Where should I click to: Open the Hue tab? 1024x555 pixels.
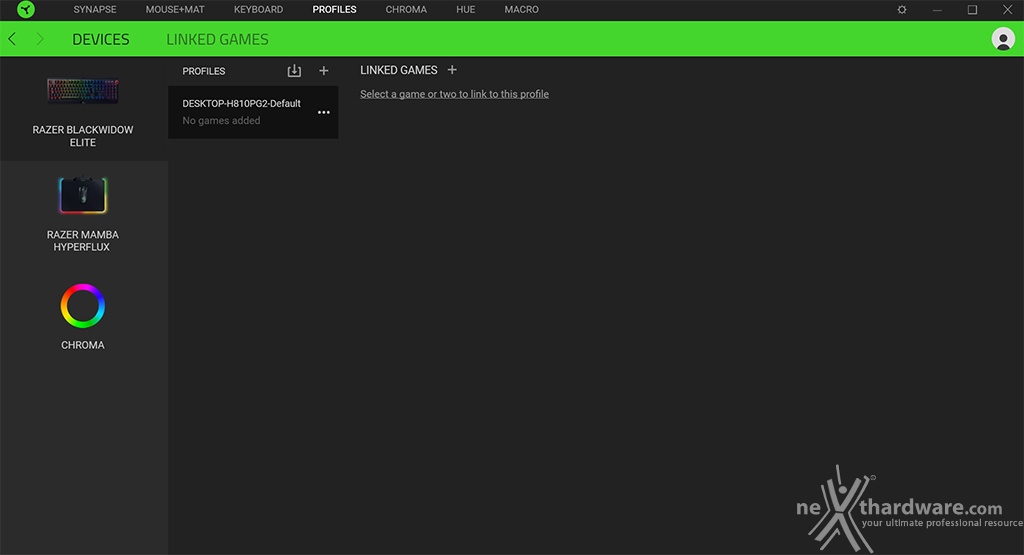click(466, 10)
